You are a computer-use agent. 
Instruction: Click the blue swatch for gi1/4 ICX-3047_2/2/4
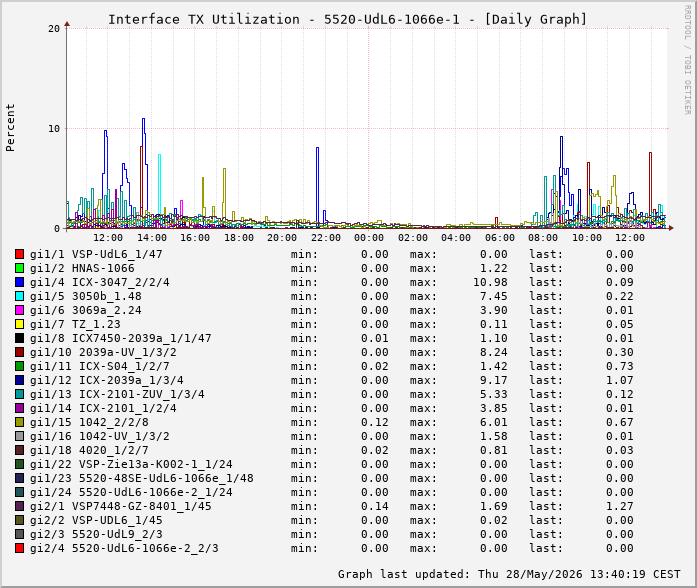pyautogui.click(x=19, y=282)
